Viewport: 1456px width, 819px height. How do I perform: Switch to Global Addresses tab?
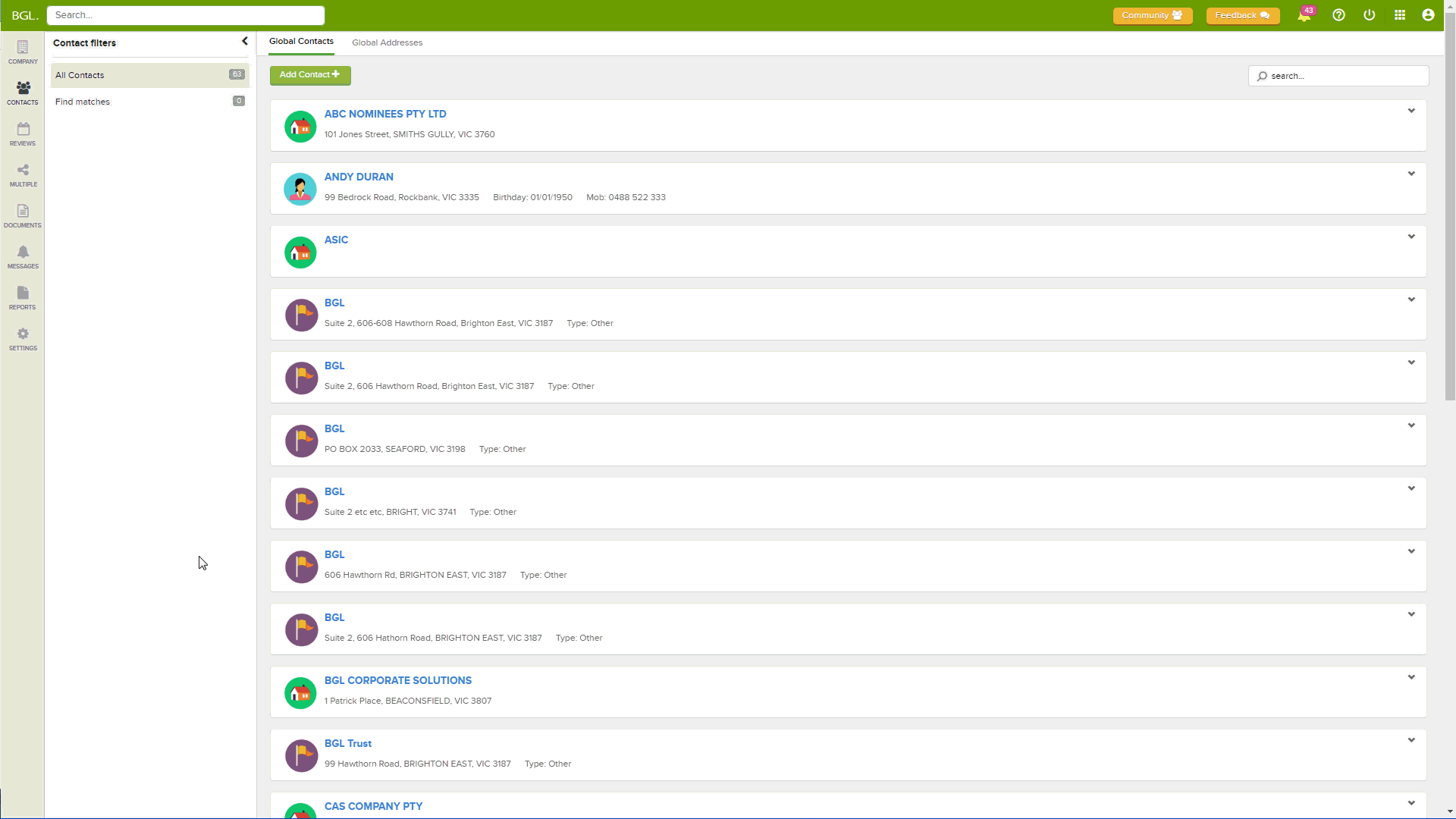(387, 42)
